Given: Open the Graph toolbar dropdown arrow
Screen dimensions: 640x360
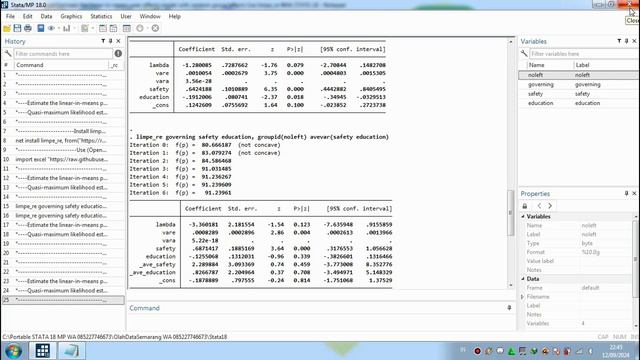Looking at the screenshot, I should (x=74, y=28).
